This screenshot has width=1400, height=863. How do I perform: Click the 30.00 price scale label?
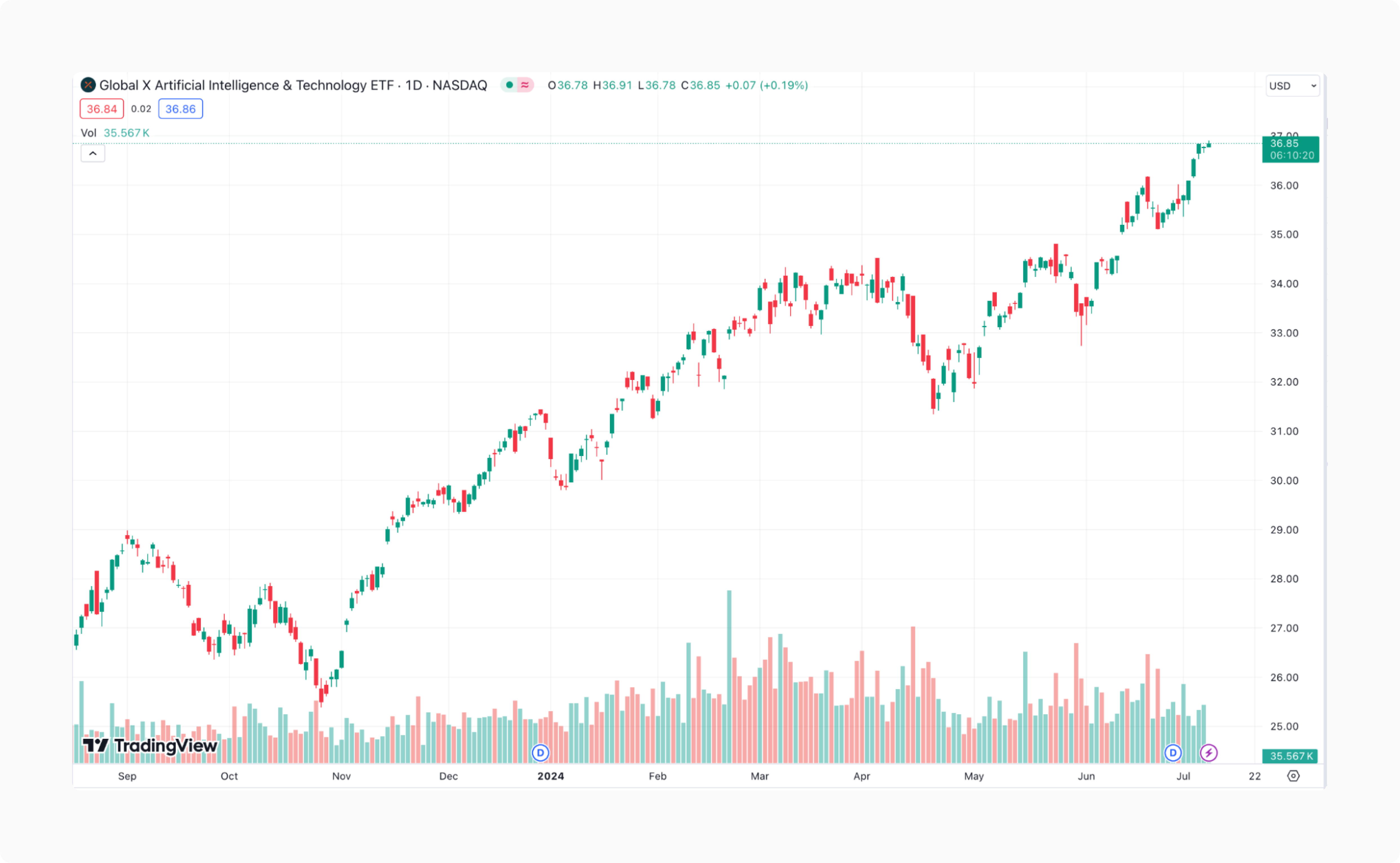1284,481
